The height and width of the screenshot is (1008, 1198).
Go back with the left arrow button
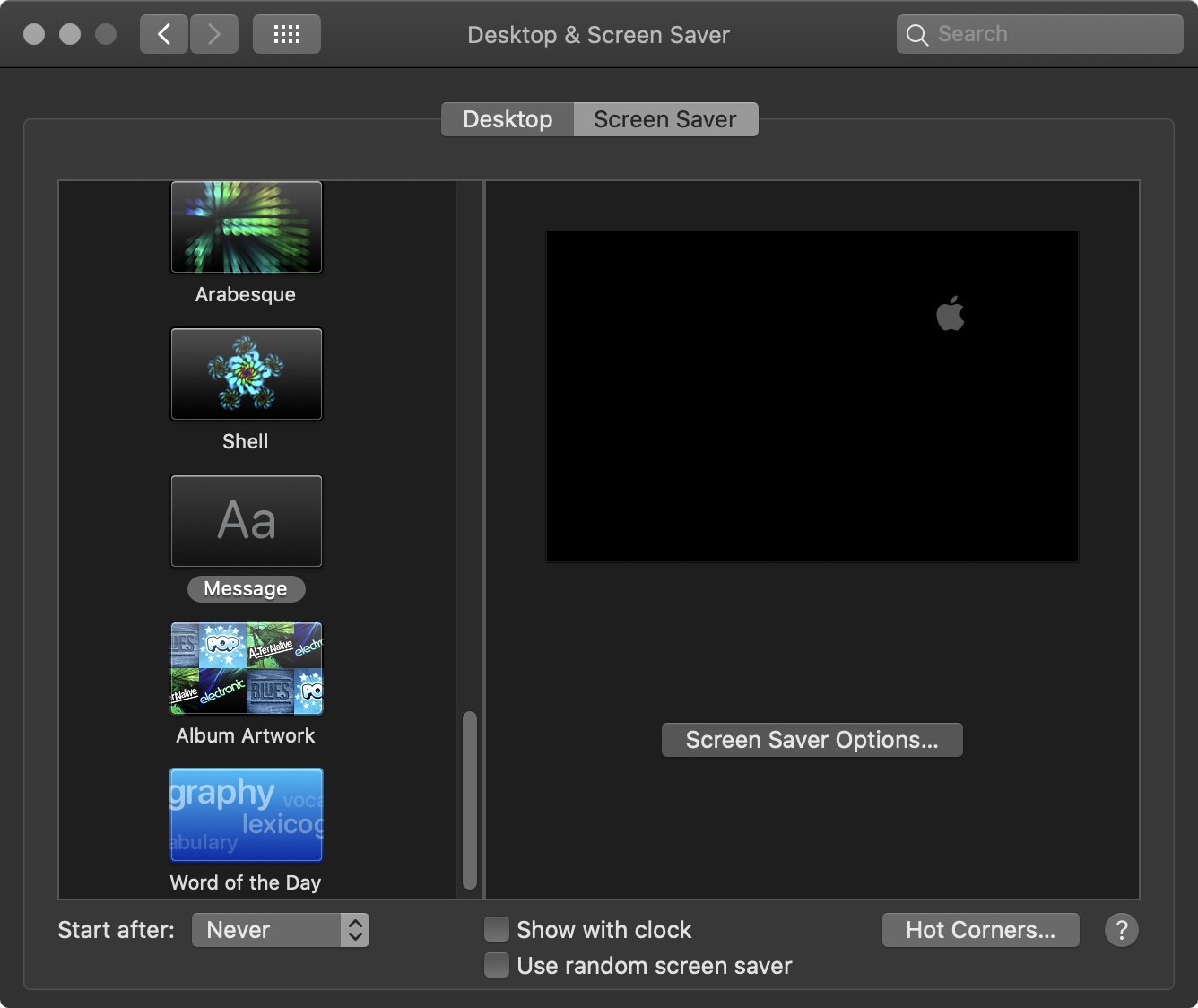click(164, 34)
